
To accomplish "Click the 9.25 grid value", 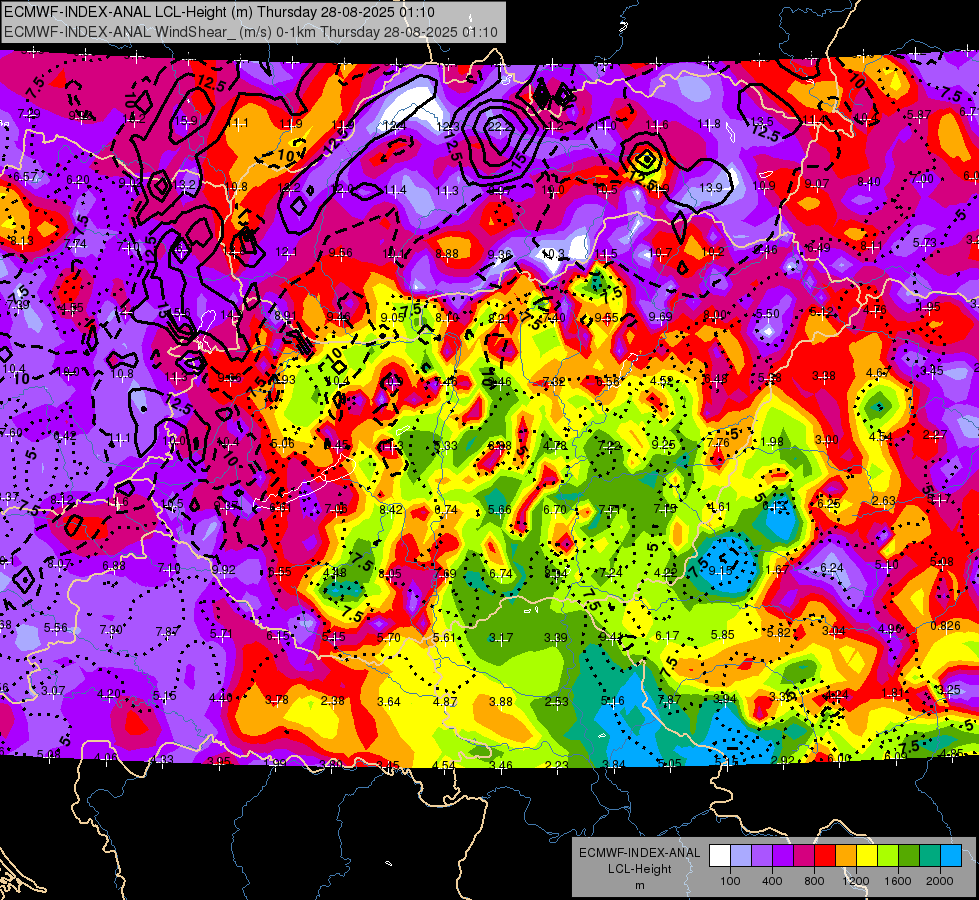I will pos(664,444).
